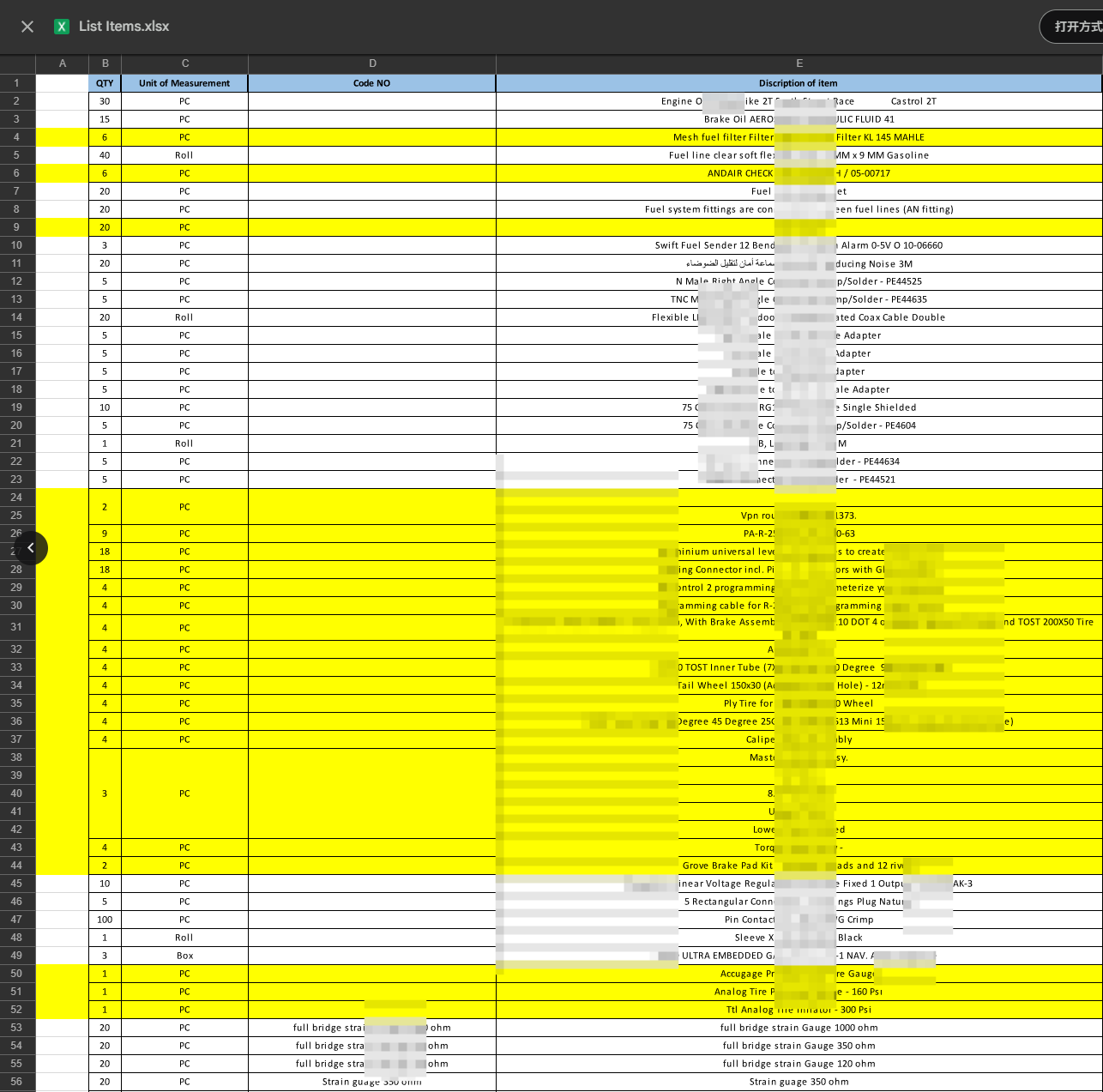Viewport: 1103px width, 1092px height.
Task: Click Roll unit cell in row 5
Action: tap(184, 155)
